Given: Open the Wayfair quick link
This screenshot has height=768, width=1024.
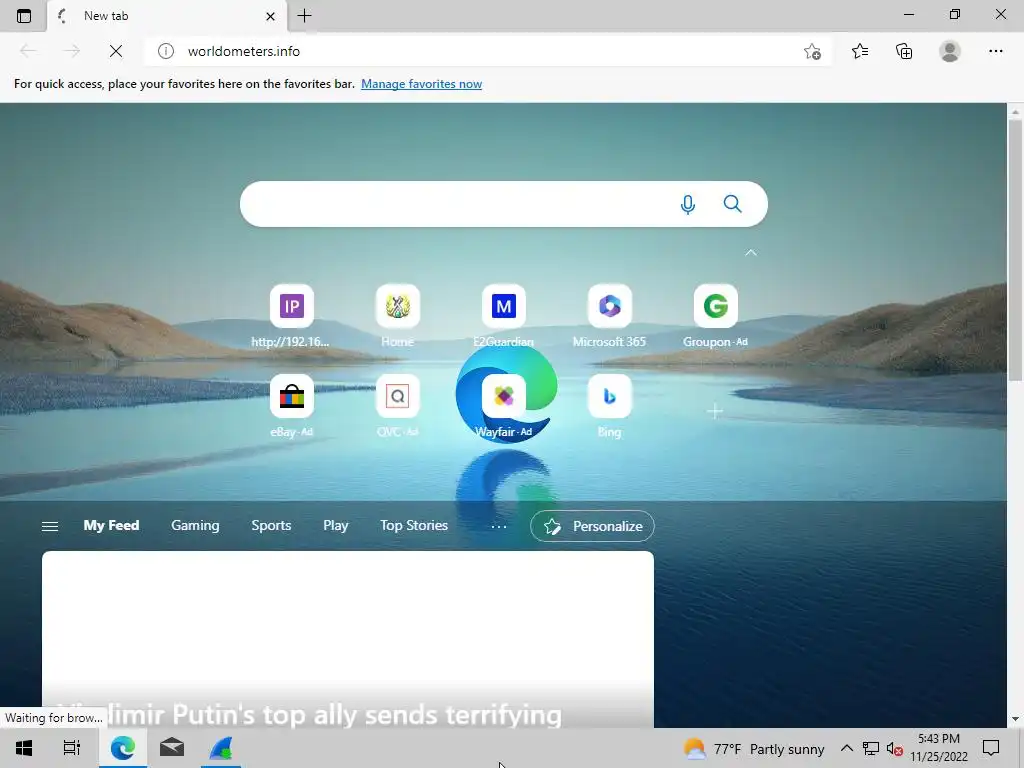Looking at the screenshot, I should tap(504, 406).
